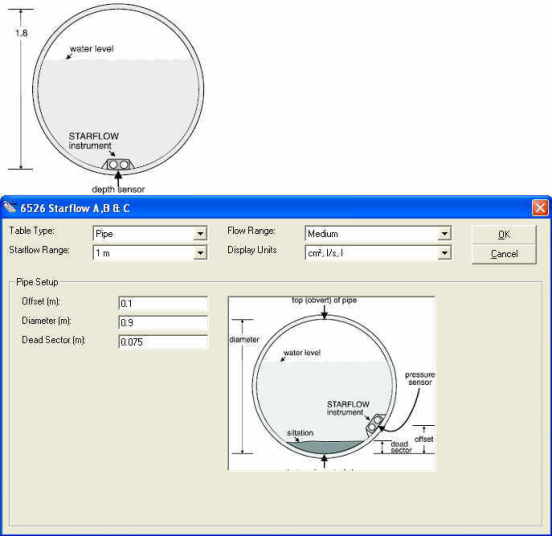This screenshot has width=552, height=536.
Task: Open the Table Type dropdown arrow
Action: pyautogui.click(x=200, y=234)
